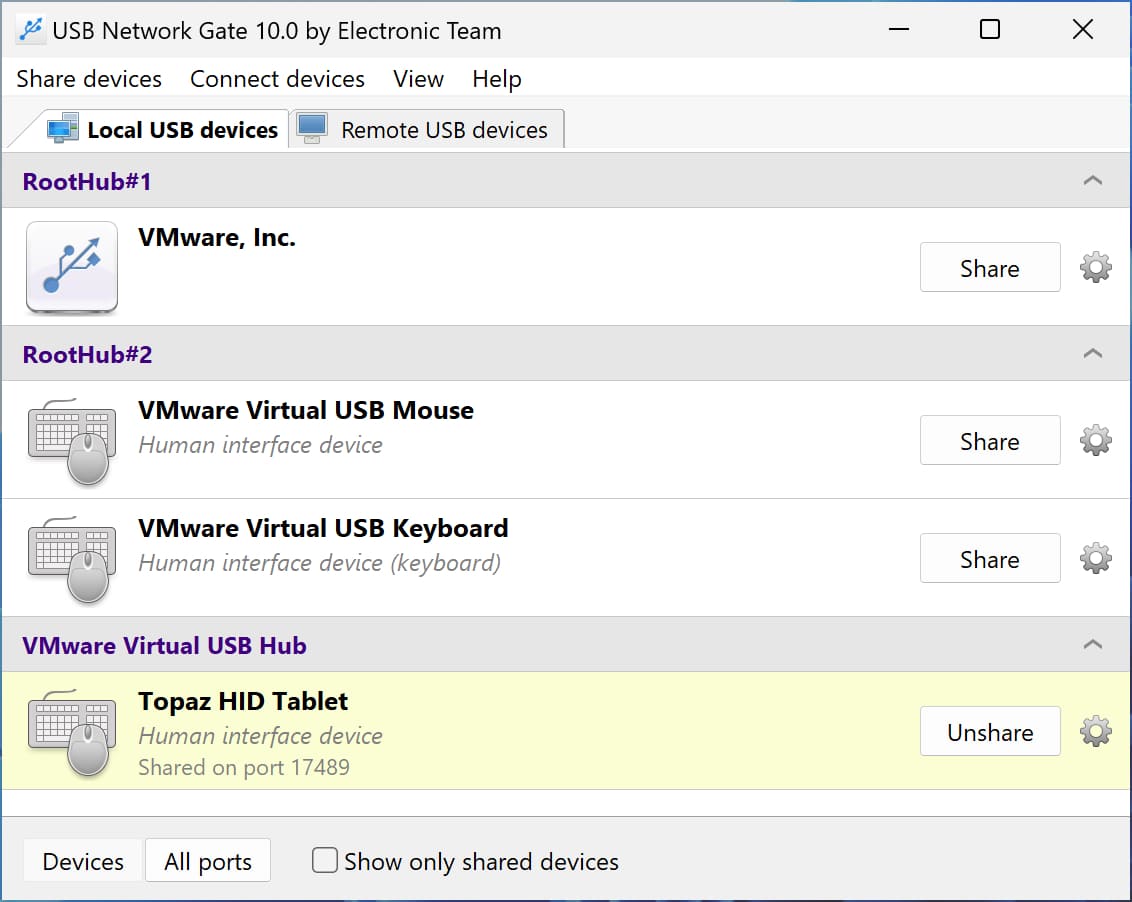The image size is (1132, 902).
Task: Open settings gear for VMware Virtual USB Keyboard
Action: pyautogui.click(x=1095, y=558)
